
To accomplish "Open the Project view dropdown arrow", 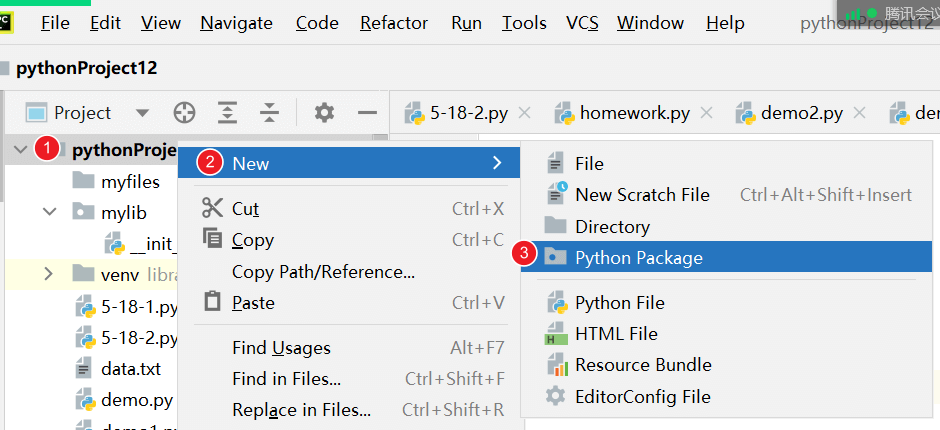I will (142, 113).
